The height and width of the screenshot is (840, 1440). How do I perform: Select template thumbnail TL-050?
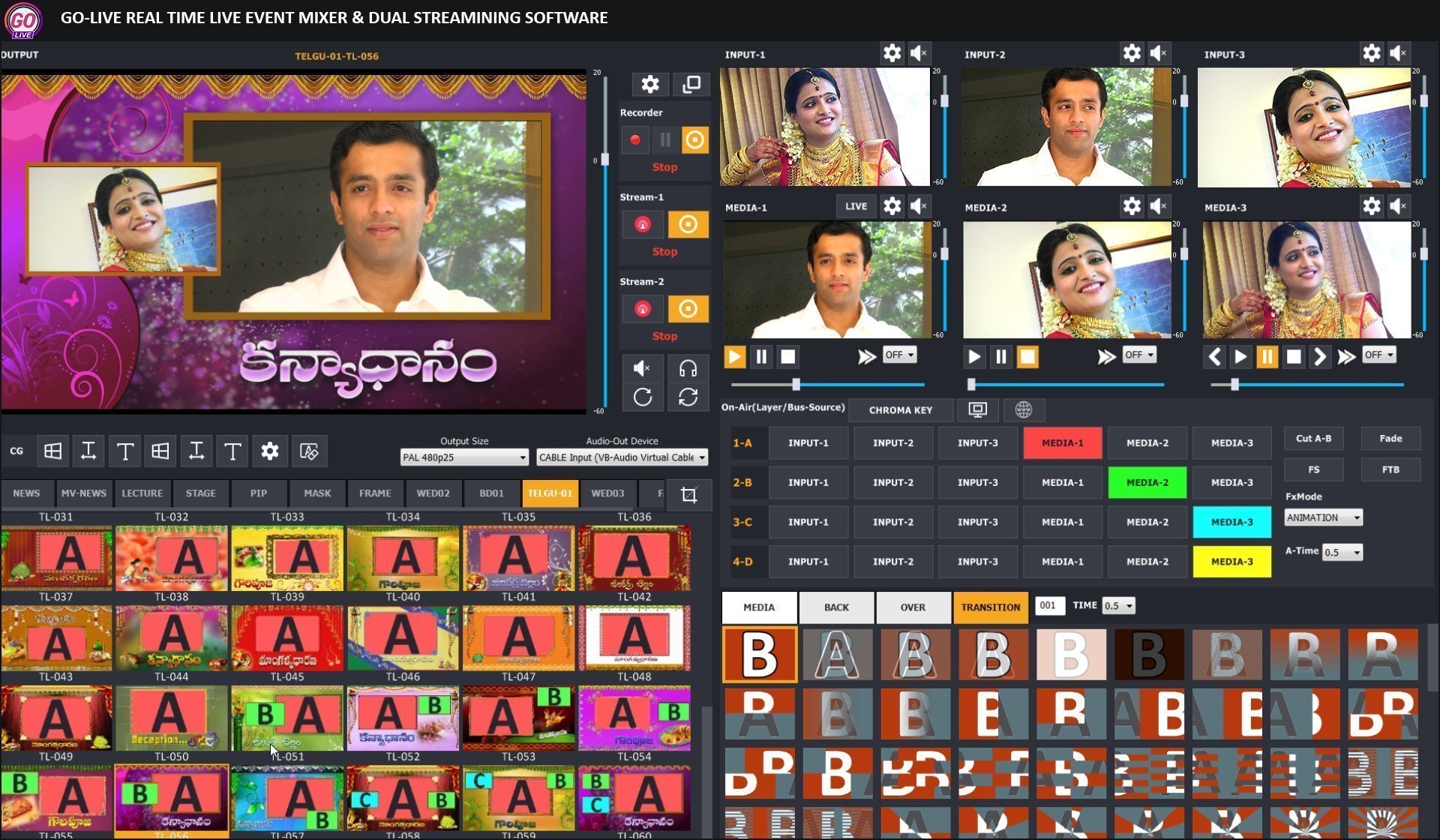[x=171, y=717]
